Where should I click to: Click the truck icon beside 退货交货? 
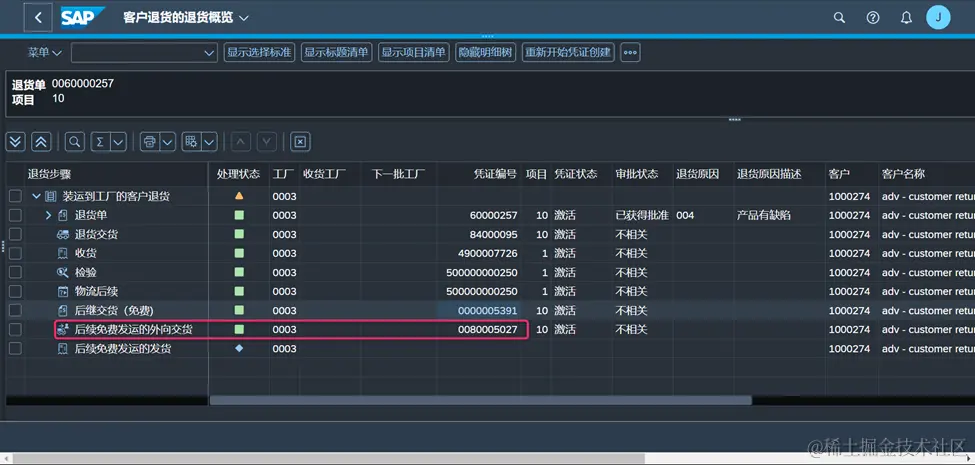point(63,234)
